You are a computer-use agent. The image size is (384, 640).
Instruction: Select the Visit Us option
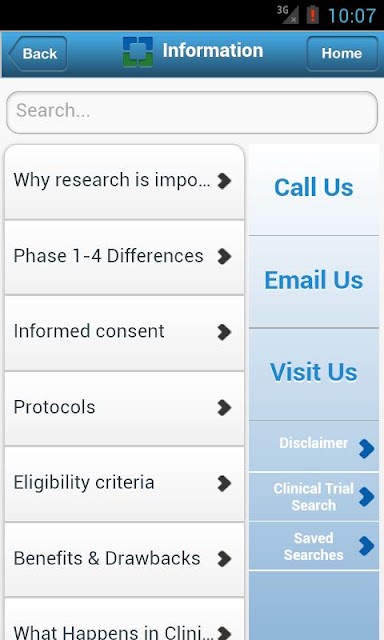click(x=314, y=374)
